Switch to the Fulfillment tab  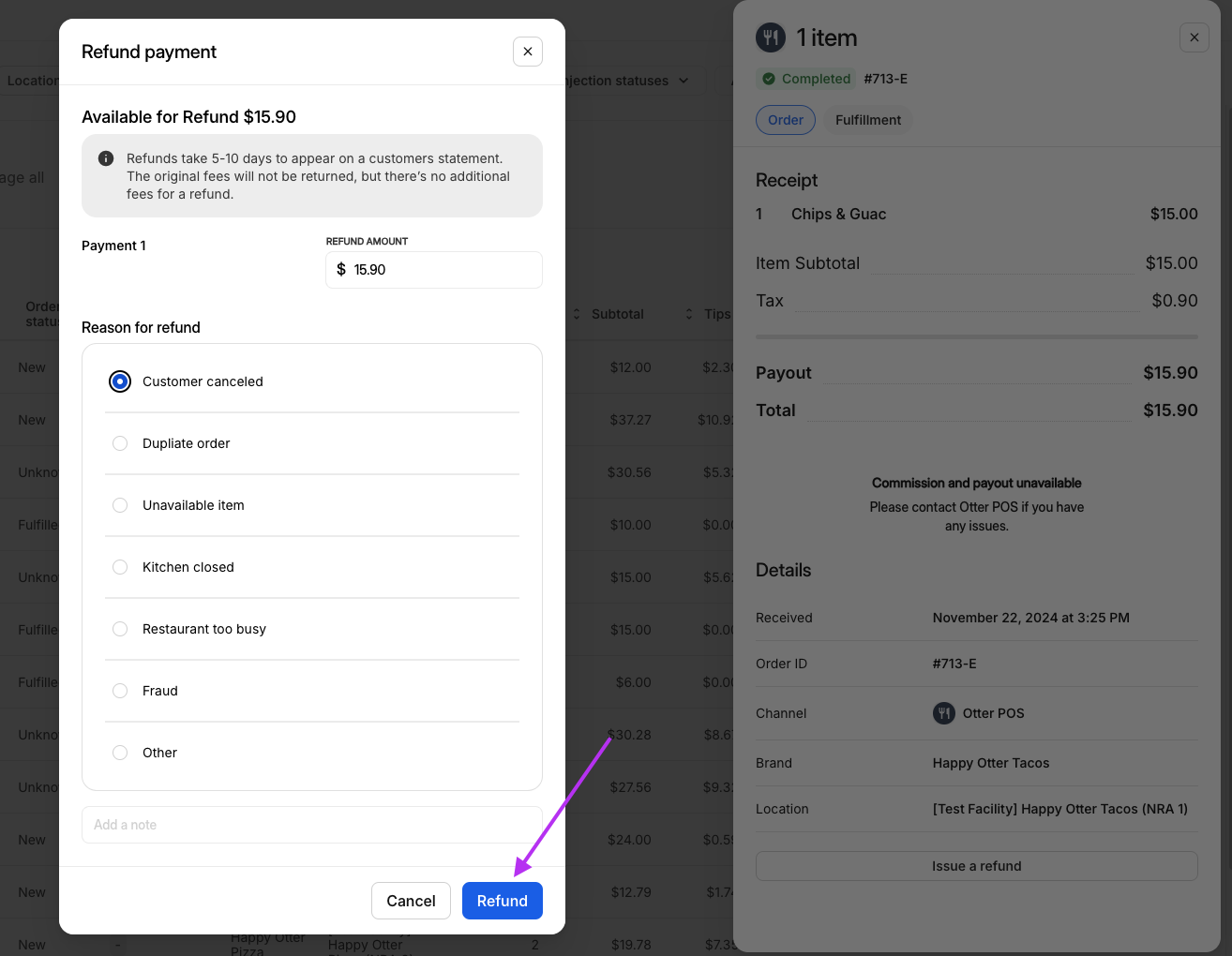[867, 120]
